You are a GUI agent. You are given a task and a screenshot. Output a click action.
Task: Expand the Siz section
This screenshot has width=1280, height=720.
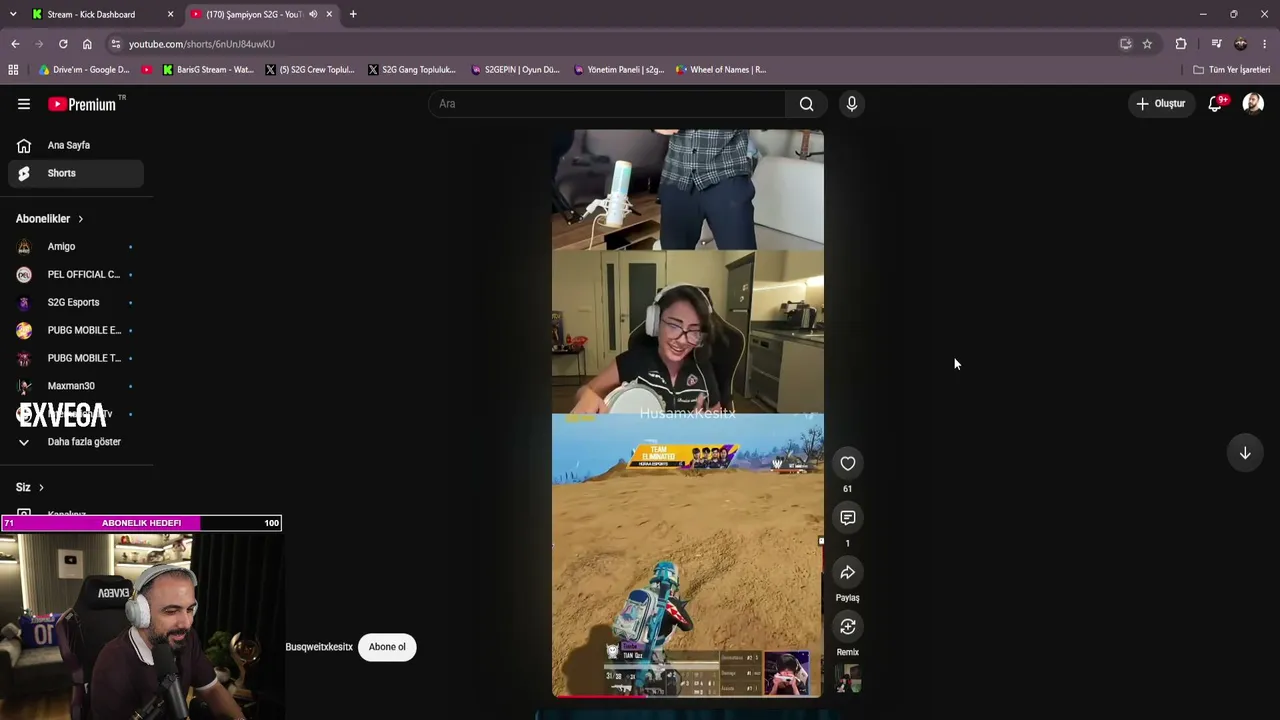click(x=30, y=487)
